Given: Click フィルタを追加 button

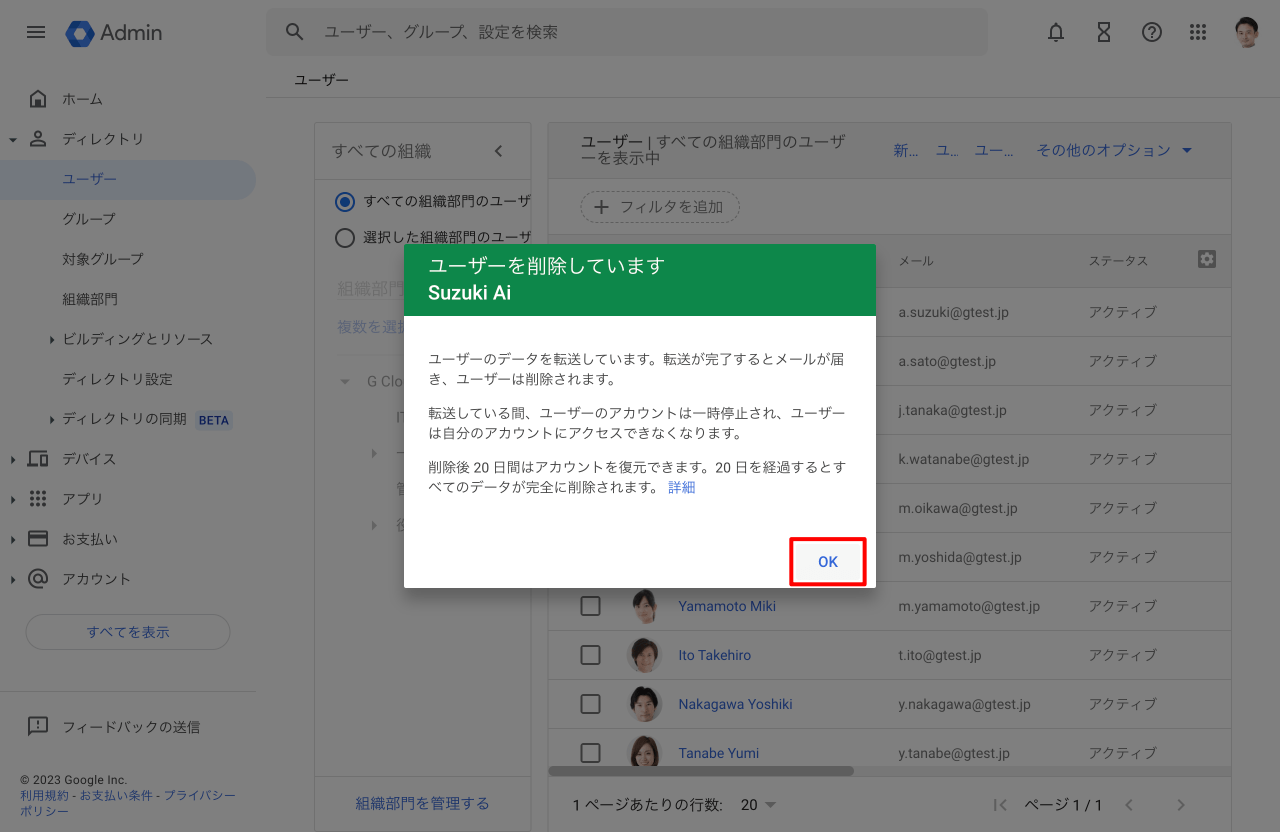Looking at the screenshot, I should tap(660, 207).
